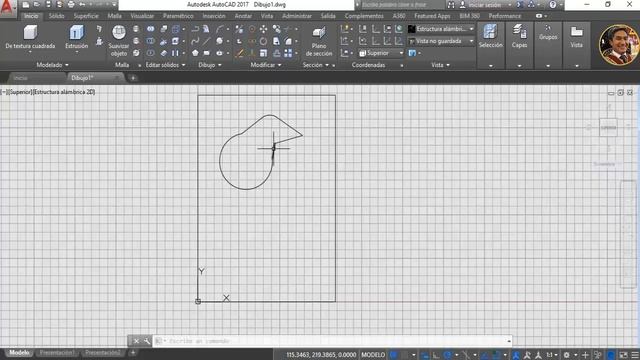640x360 pixels.
Task: Click the viewport label Superior Estructura alámbrica 2D
Action: click(x=48, y=92)
